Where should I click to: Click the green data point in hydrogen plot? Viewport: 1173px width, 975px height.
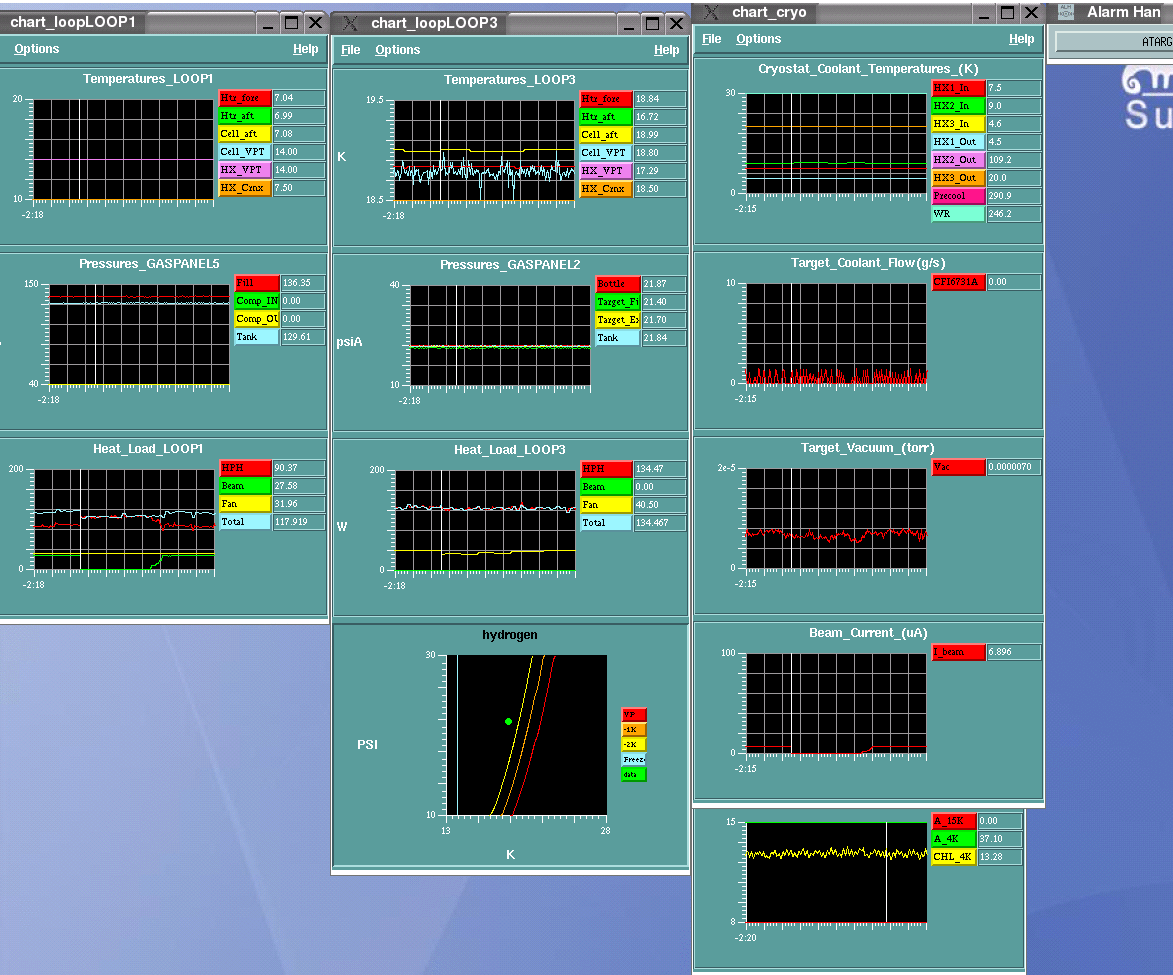509,721
